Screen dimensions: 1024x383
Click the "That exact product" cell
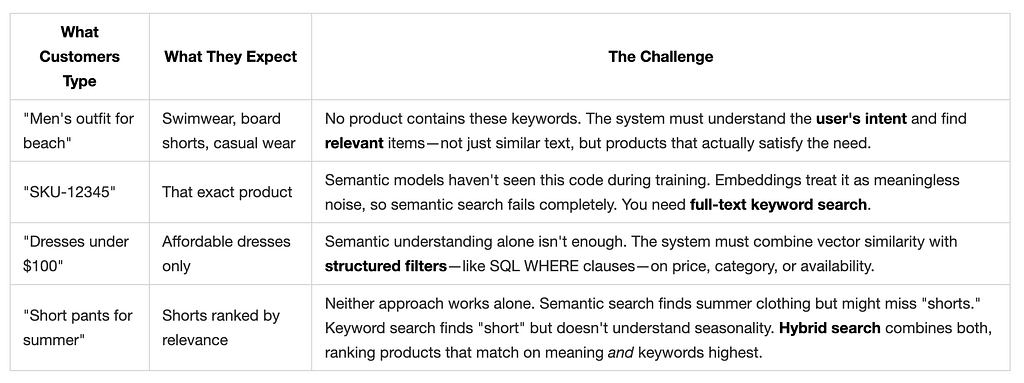(x=231, y=192)
